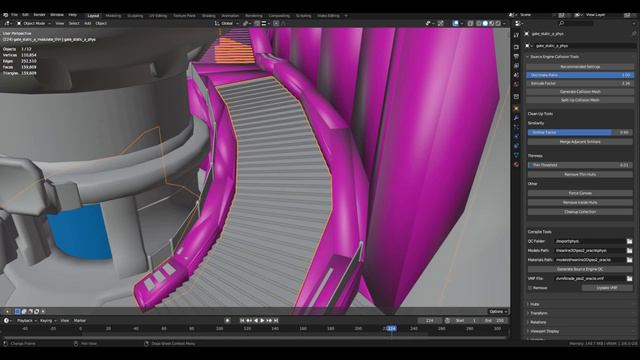The width and height of the screenshot is (640, 360).
Task: Click the folder icon beside VMF File
Action: click(629, 278)
